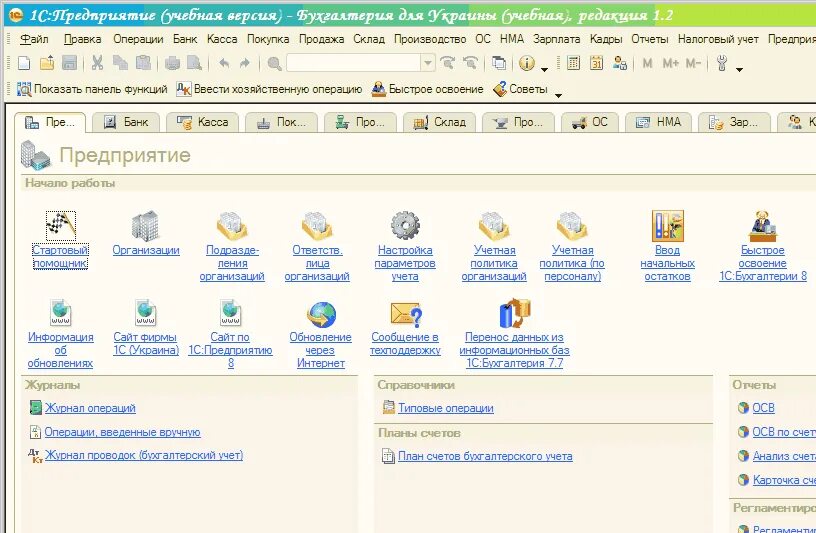The image size is (816, 533).
Task: Open the Операции menu
Action: tap(138, 39)
